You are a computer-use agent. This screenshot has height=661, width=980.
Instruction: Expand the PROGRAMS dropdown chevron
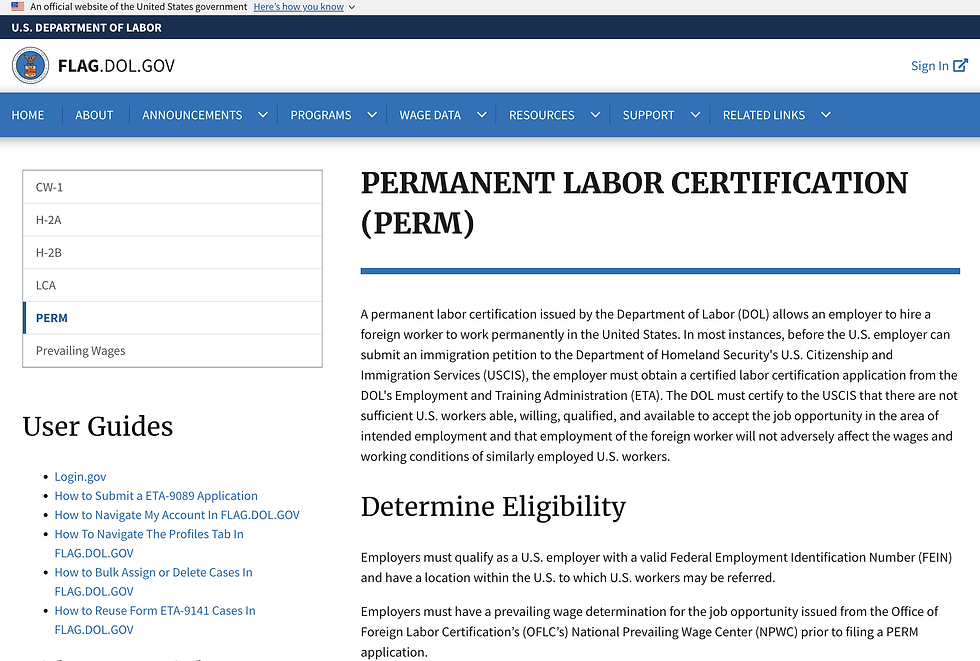click(372, 115)
